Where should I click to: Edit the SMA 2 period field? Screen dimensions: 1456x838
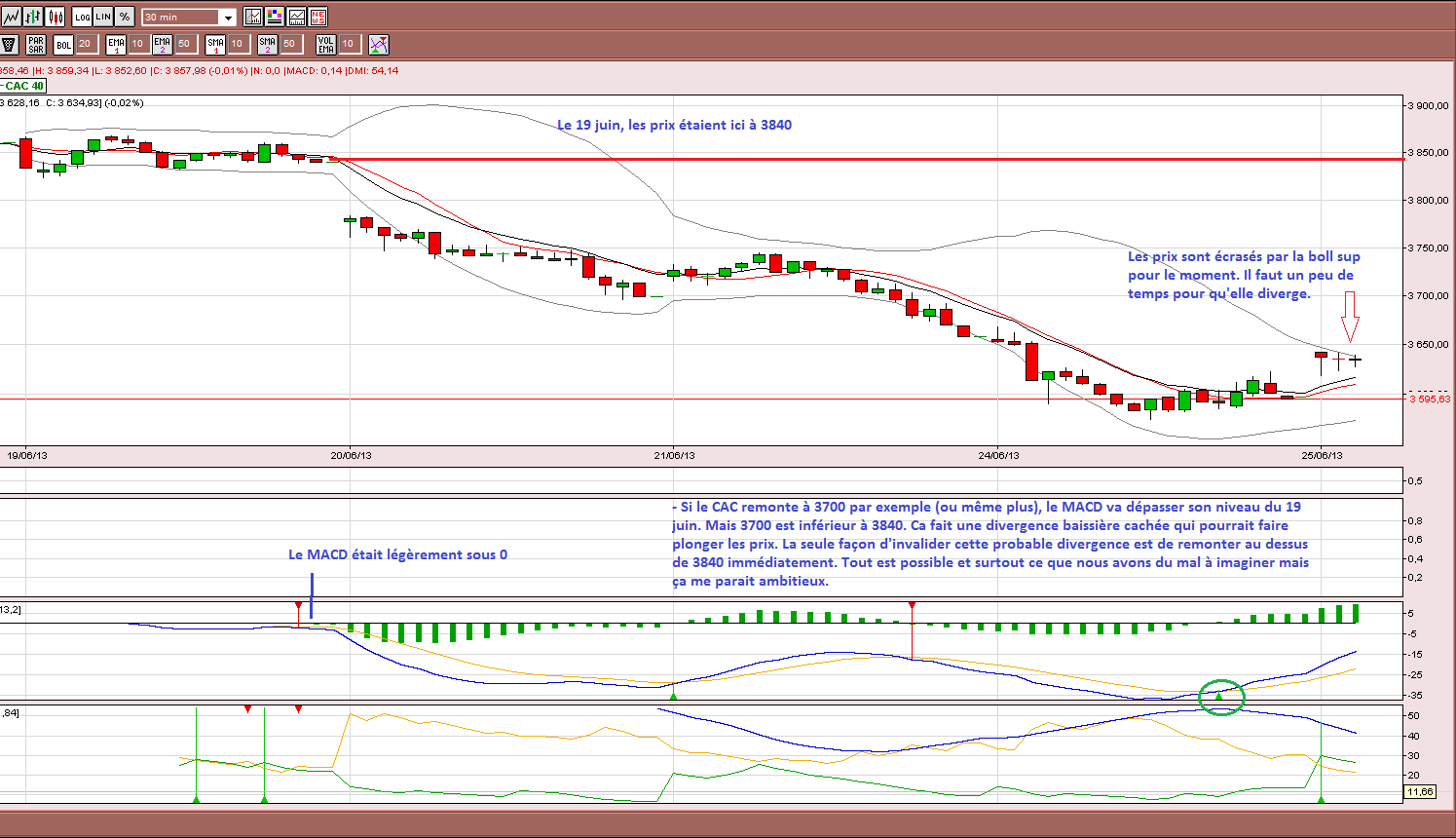290,44
